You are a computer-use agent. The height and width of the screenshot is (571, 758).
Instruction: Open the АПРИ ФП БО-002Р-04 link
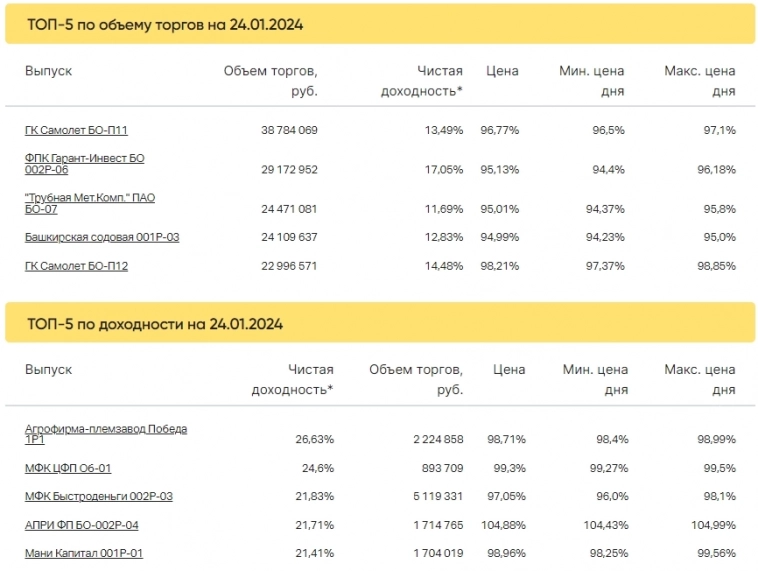pos(81,525)
